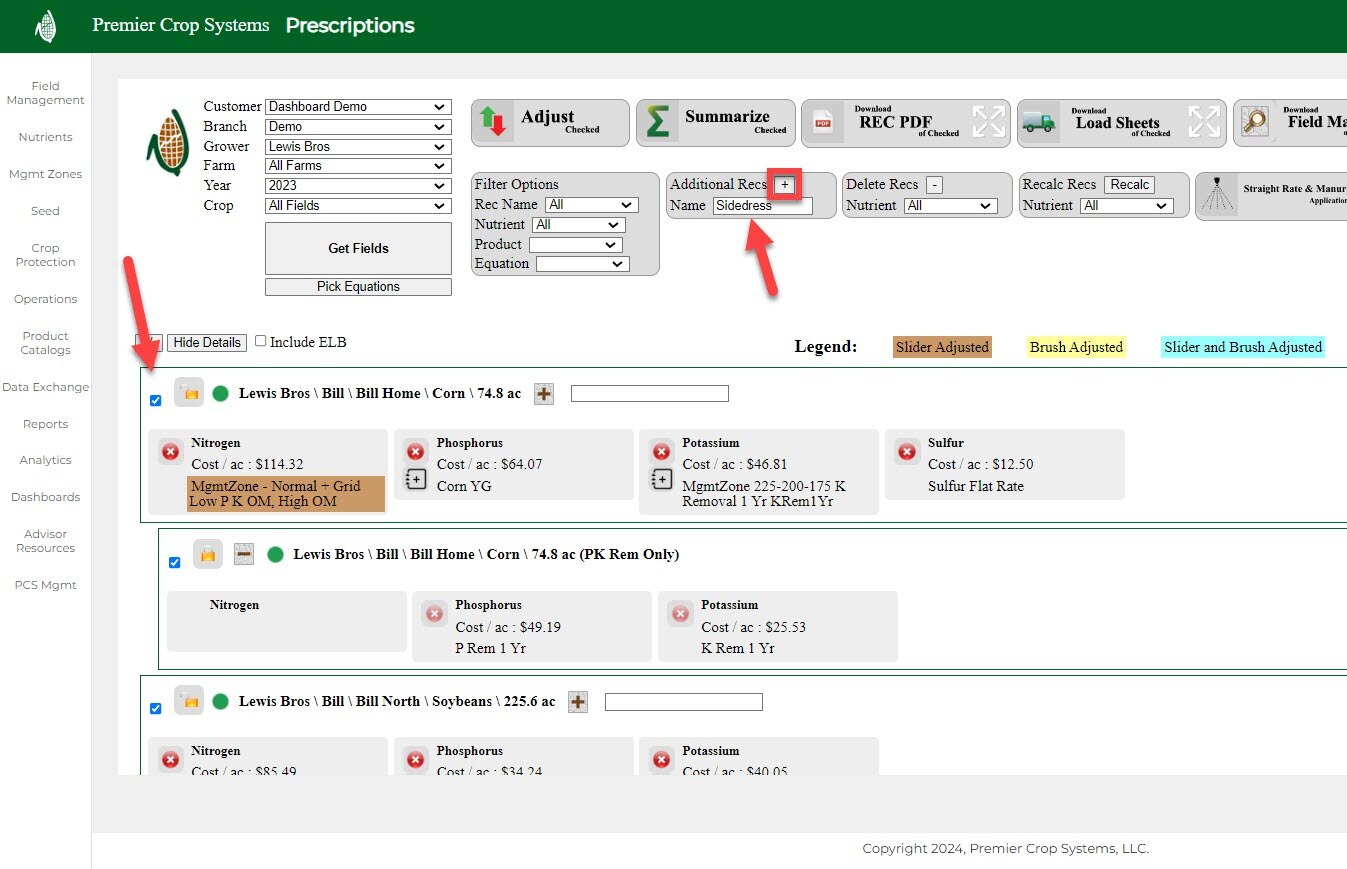Click the Load Sheets truck icon

pyautogui.click(x=1039, y=122)
